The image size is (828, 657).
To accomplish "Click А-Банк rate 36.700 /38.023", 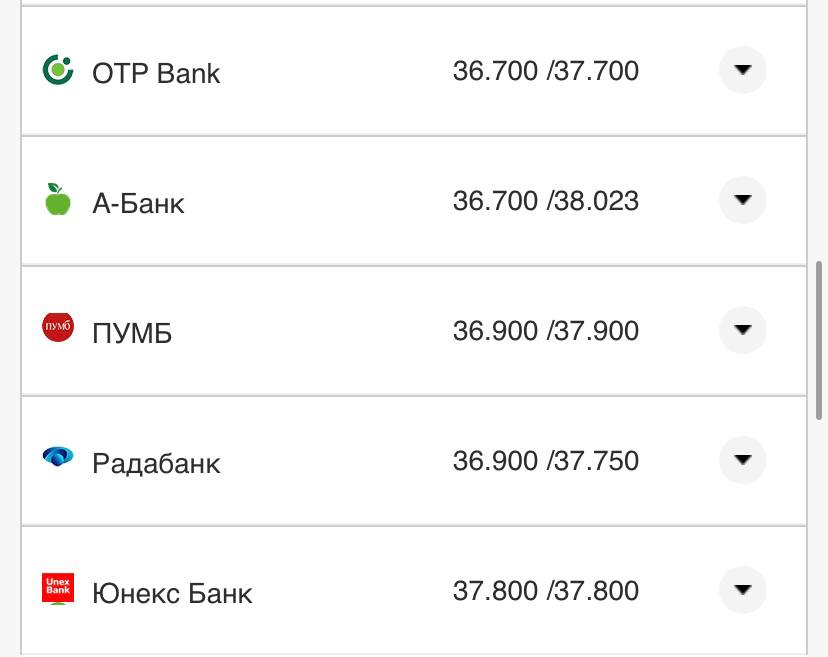I will point(545,201).
